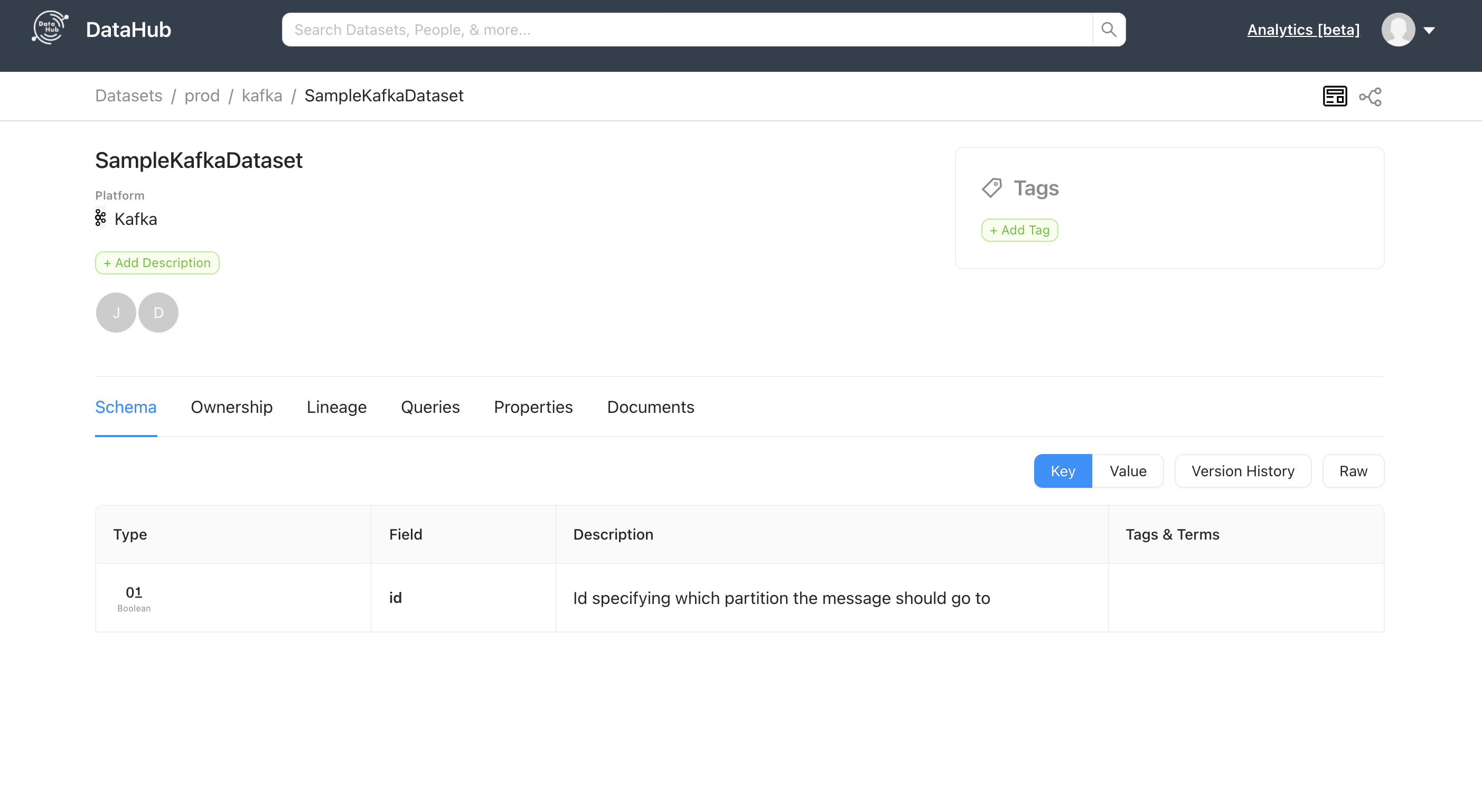The width and height of the screenshot is (1482, 812).
Task: Toggle Raw schema view
Action: [1353, 471]
